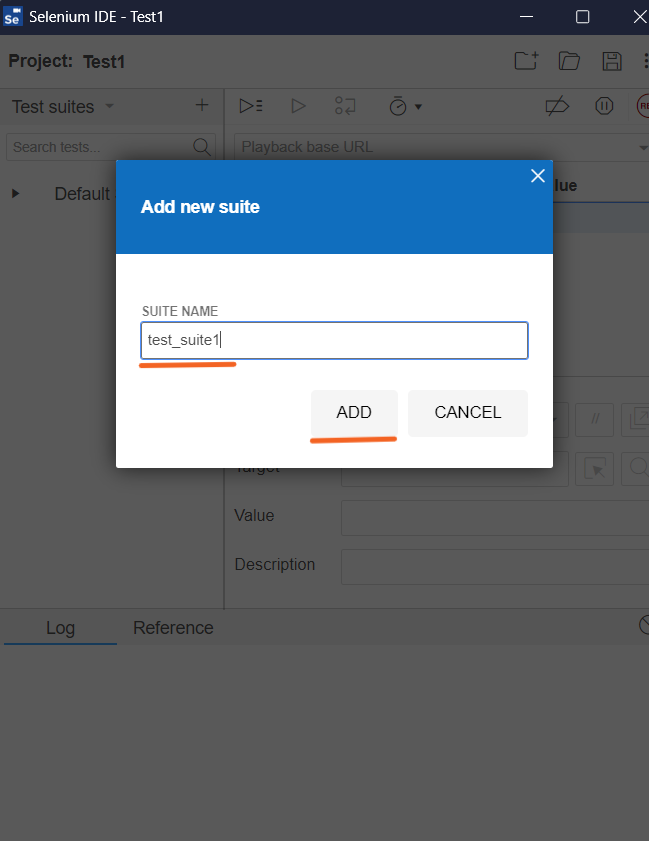Image resolution: width=649 pixels, height=841 pixels.
Task: Clear the log icon
Action: (644, 625)
